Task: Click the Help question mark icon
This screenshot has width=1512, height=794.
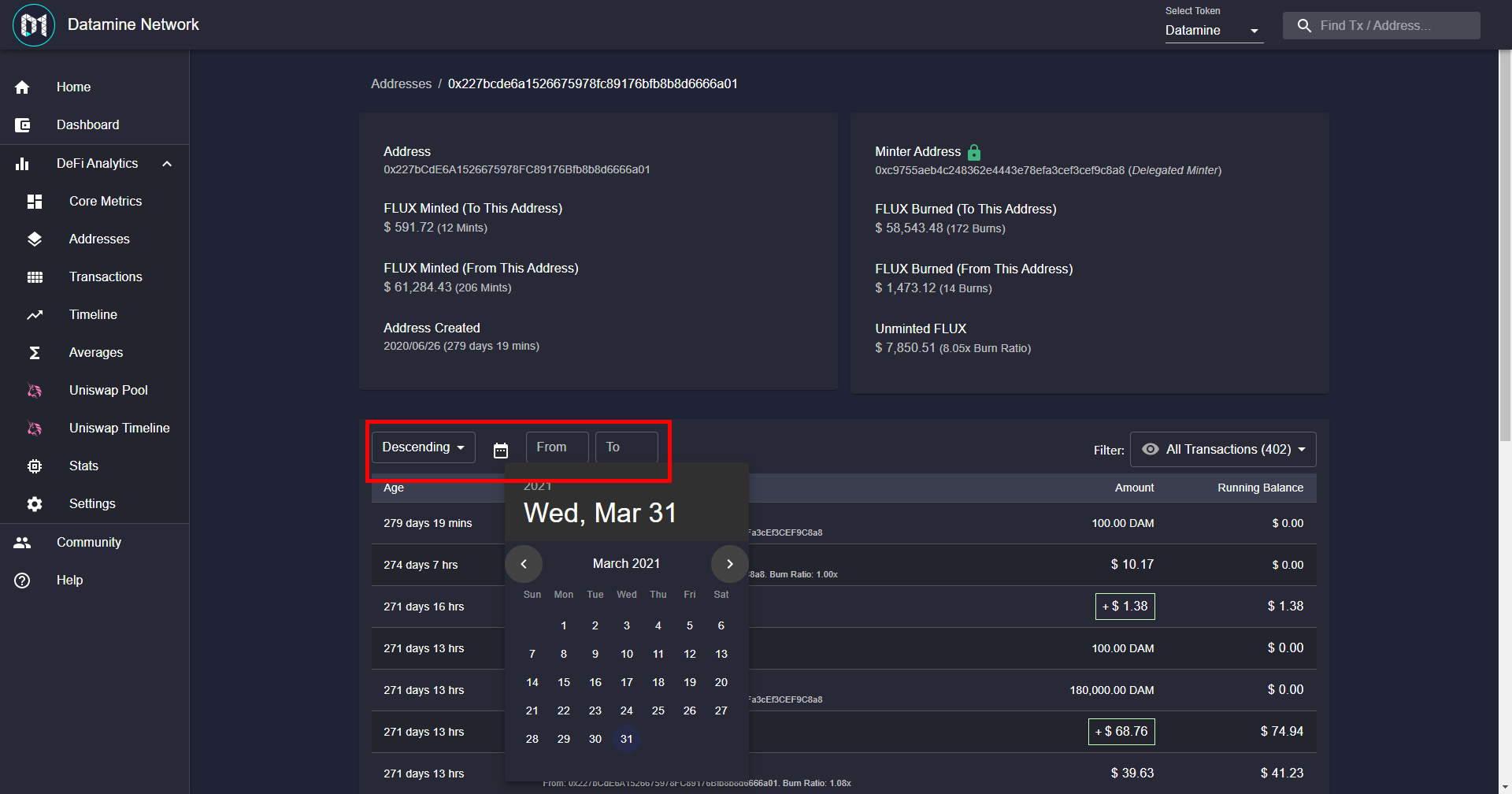Action: (x=22, y=581)
